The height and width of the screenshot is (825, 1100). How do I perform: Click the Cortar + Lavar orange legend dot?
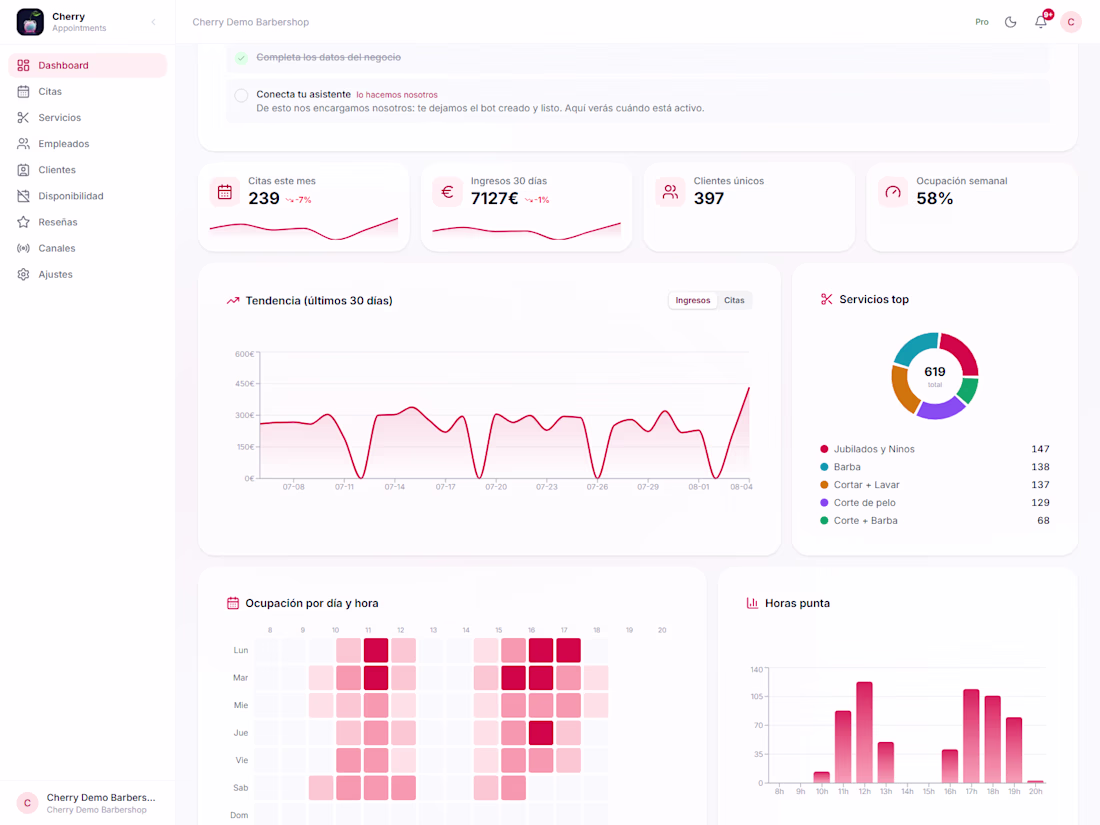pyautogui.click(x=824, y=485)
